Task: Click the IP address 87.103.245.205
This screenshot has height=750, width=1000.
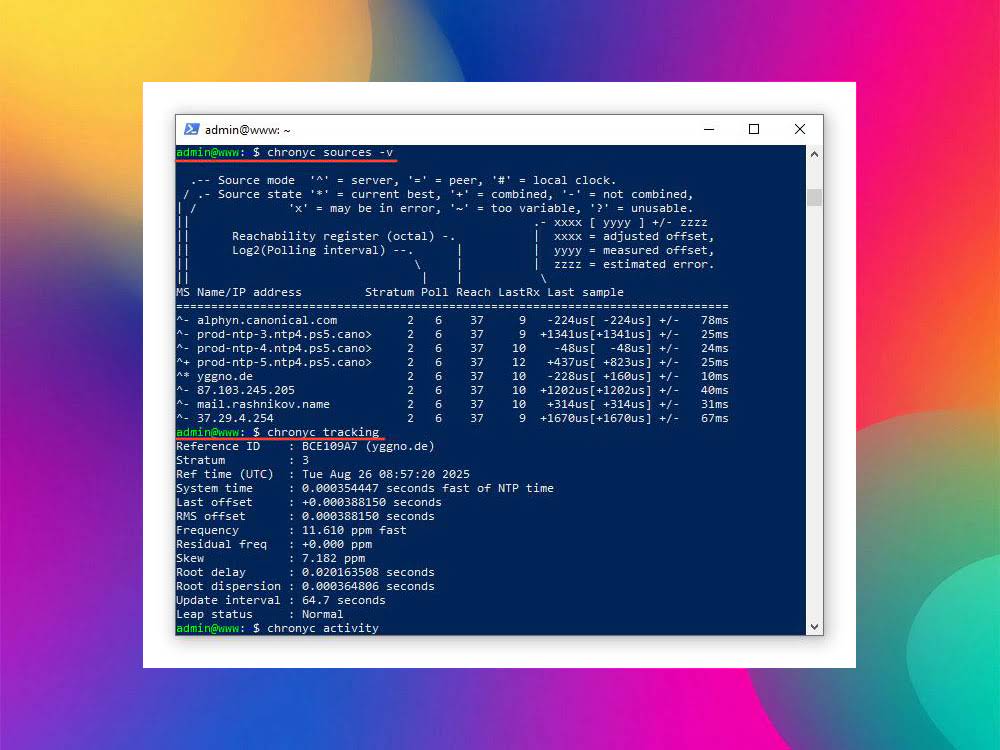Action: [x=246, y=390]
